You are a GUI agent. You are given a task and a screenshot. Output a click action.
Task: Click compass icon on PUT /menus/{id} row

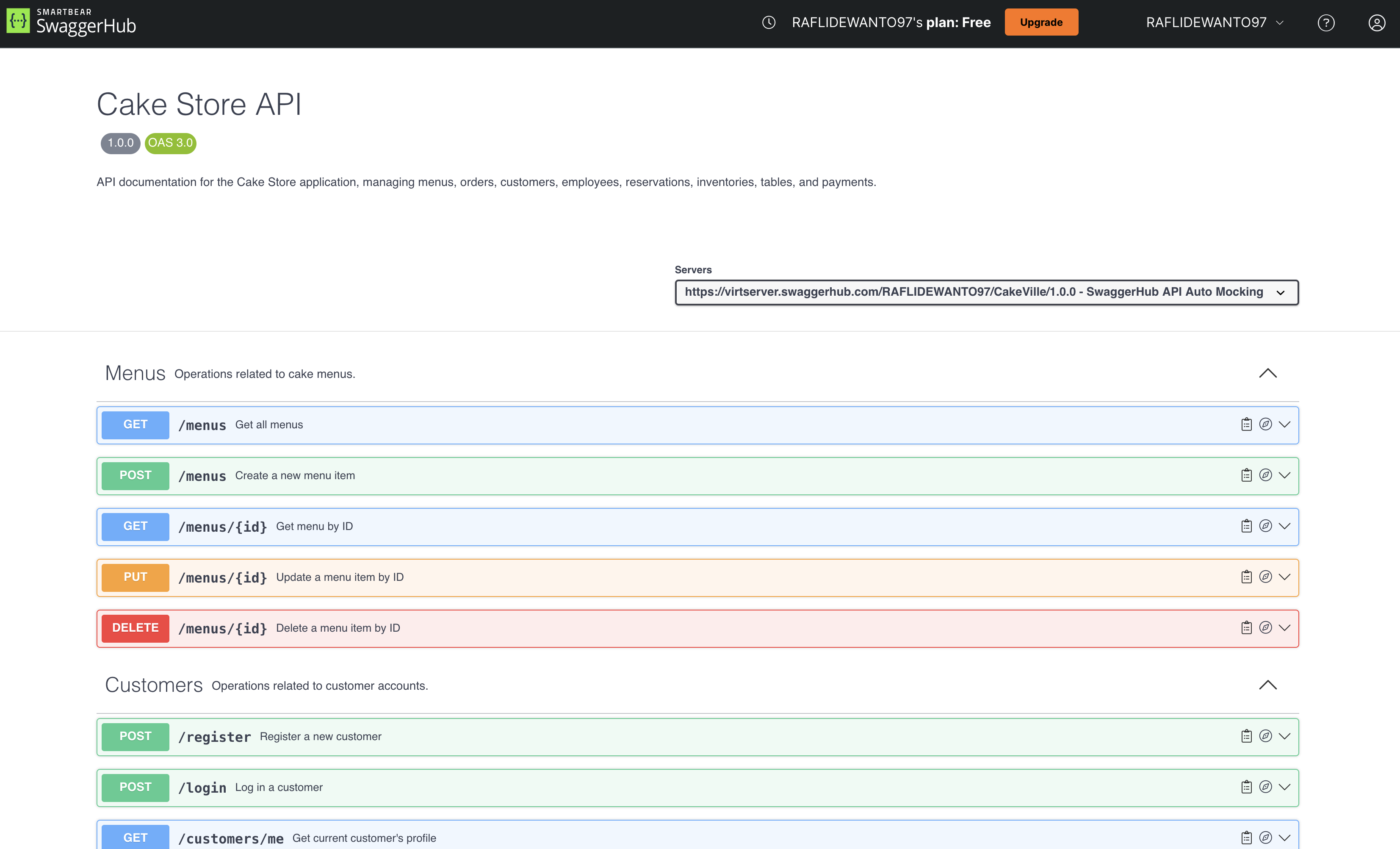pos(1265,577)
